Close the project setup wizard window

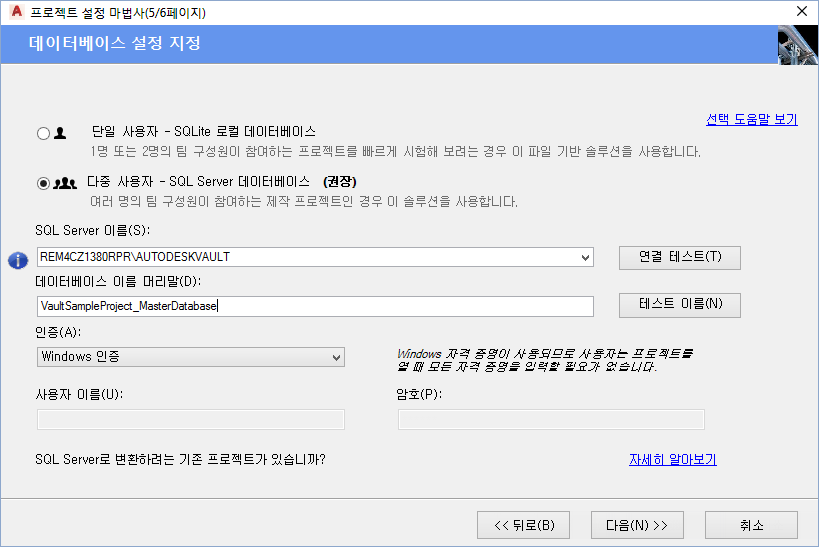pyautogui.click(x=802, y=11)
